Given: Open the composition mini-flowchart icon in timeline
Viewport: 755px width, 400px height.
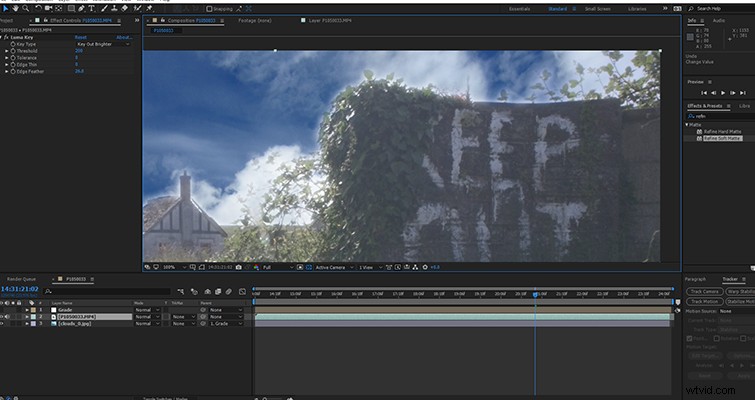Looking at the screenshot, I should [181, 292].
